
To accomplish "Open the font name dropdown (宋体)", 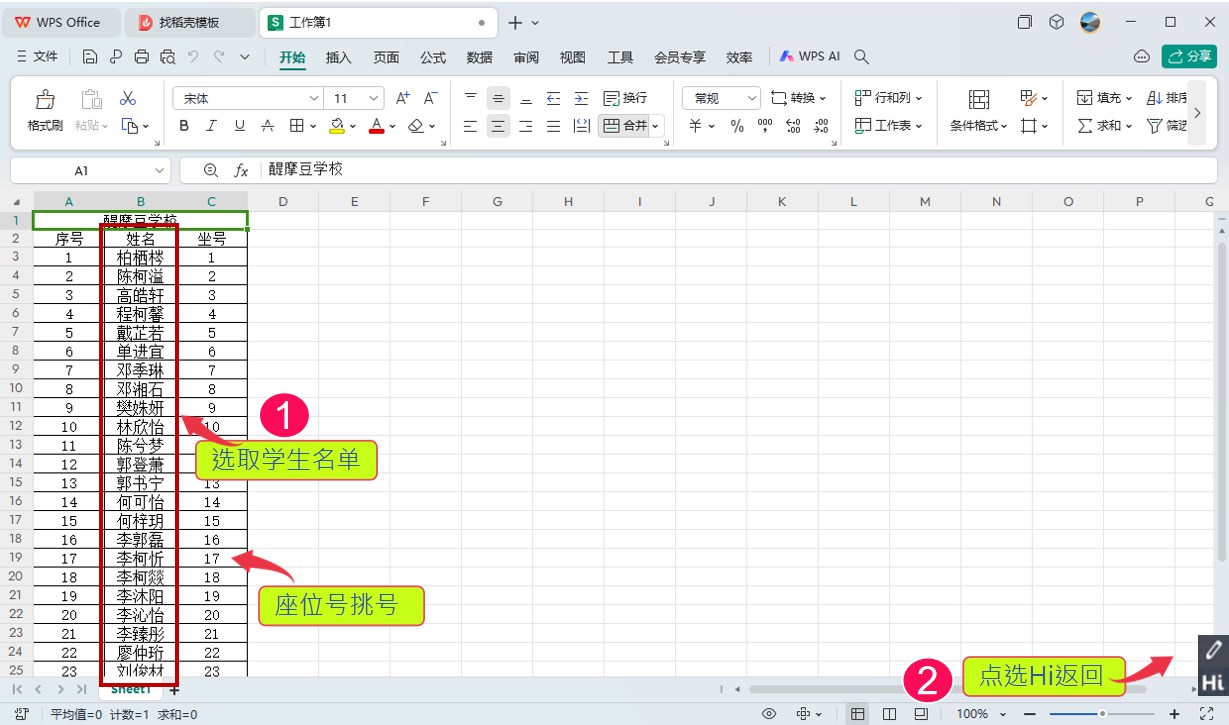I will (314, 98).
